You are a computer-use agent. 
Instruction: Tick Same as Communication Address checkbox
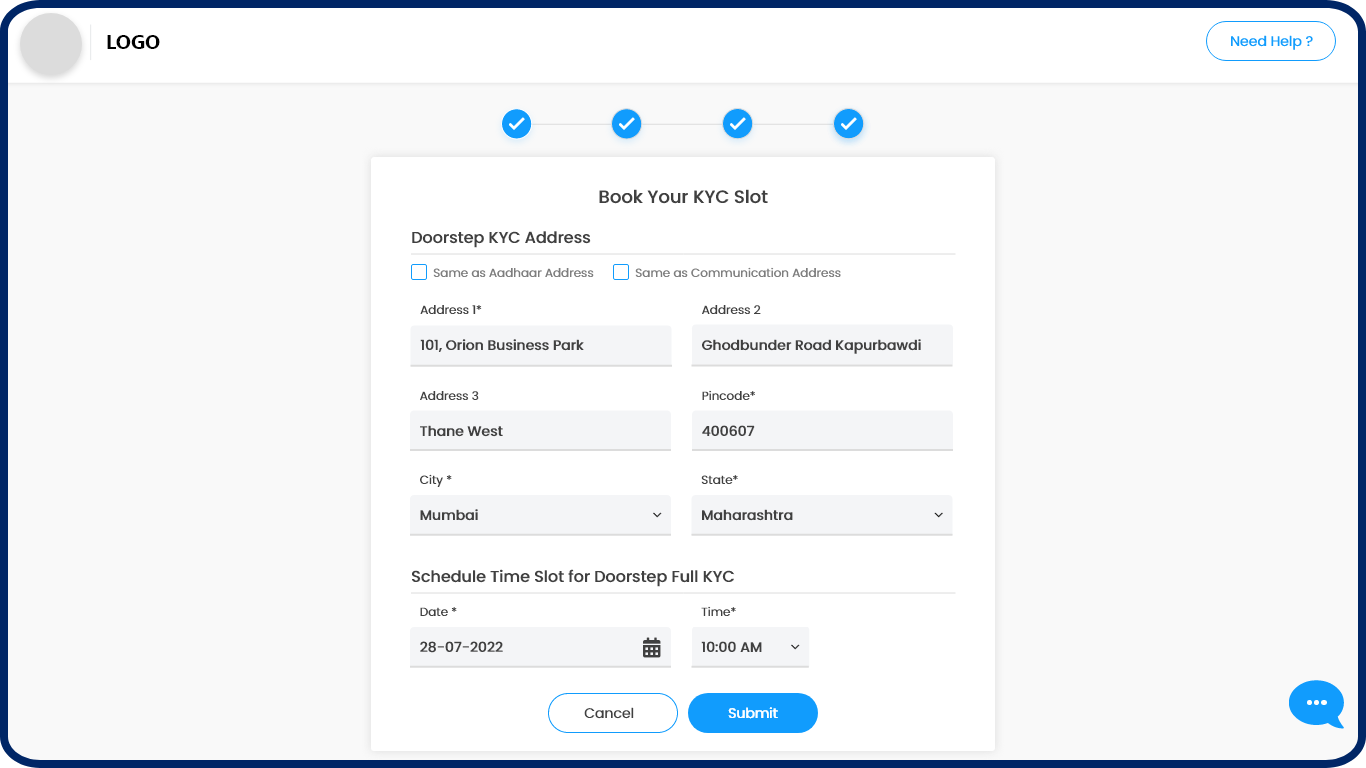pyautogui.click(x=621, y=272)
